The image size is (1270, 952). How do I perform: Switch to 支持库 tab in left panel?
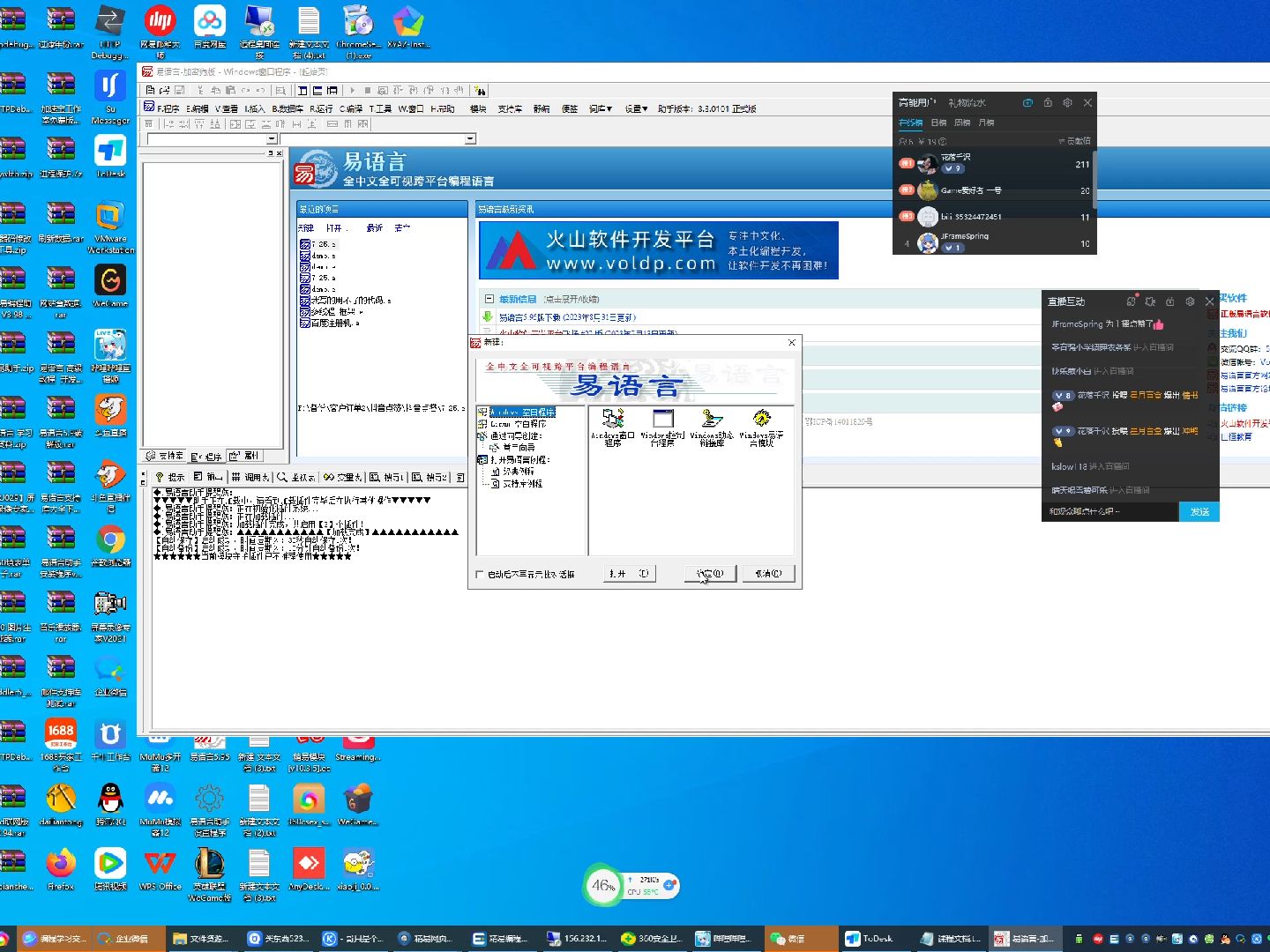pos(165,456)
